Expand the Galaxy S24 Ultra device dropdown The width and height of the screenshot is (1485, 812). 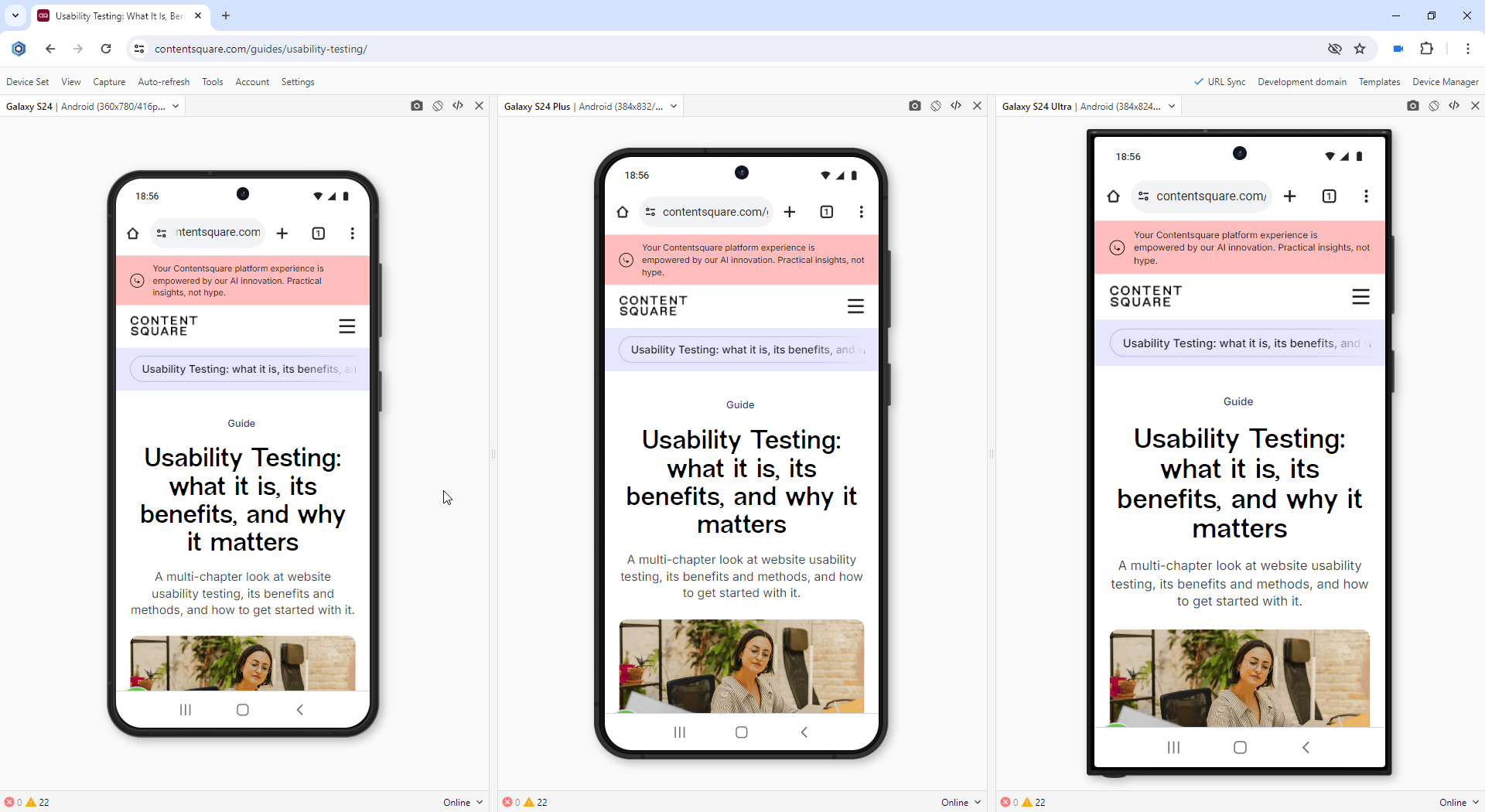(1173, 106)
